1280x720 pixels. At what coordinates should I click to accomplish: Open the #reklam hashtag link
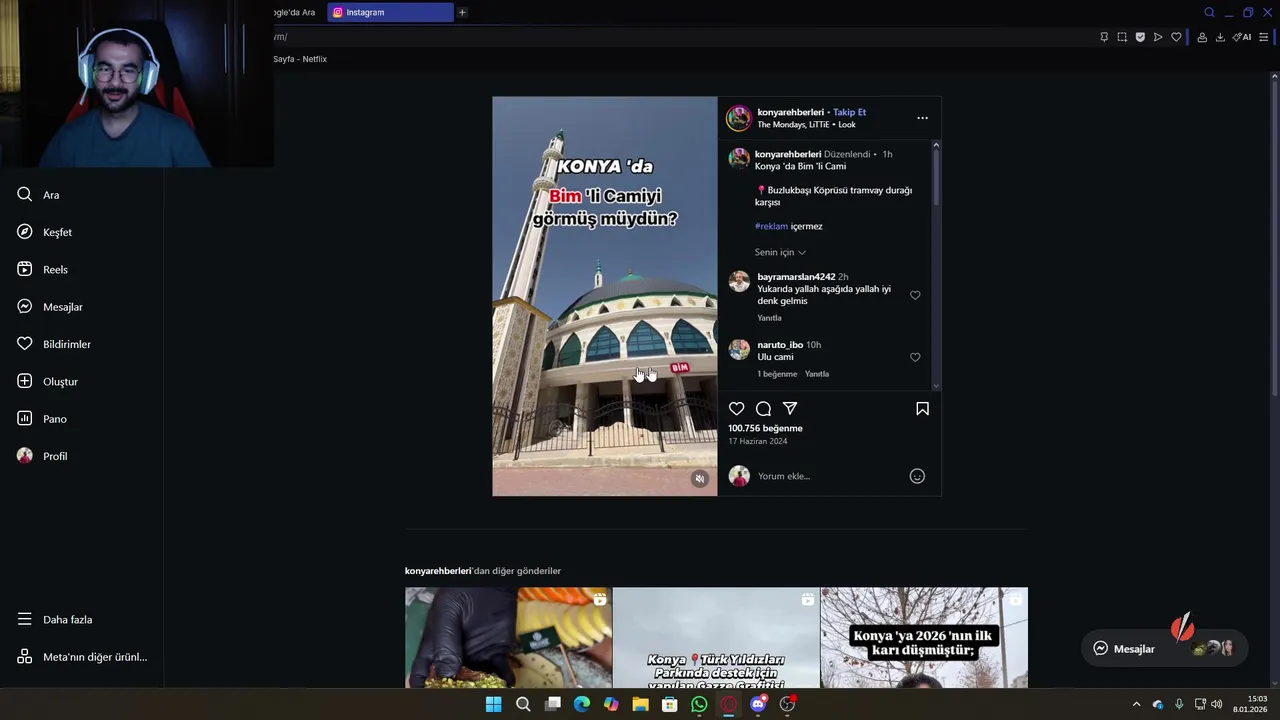(x=771, y=226)
